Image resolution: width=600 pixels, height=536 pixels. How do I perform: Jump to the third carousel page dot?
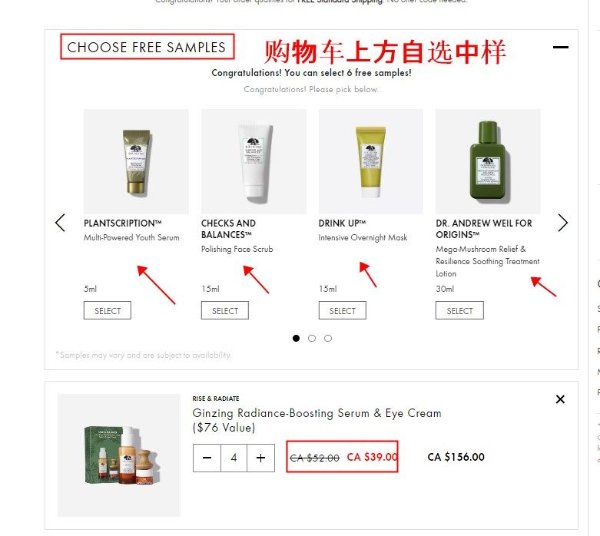click(x=328, y=339)
